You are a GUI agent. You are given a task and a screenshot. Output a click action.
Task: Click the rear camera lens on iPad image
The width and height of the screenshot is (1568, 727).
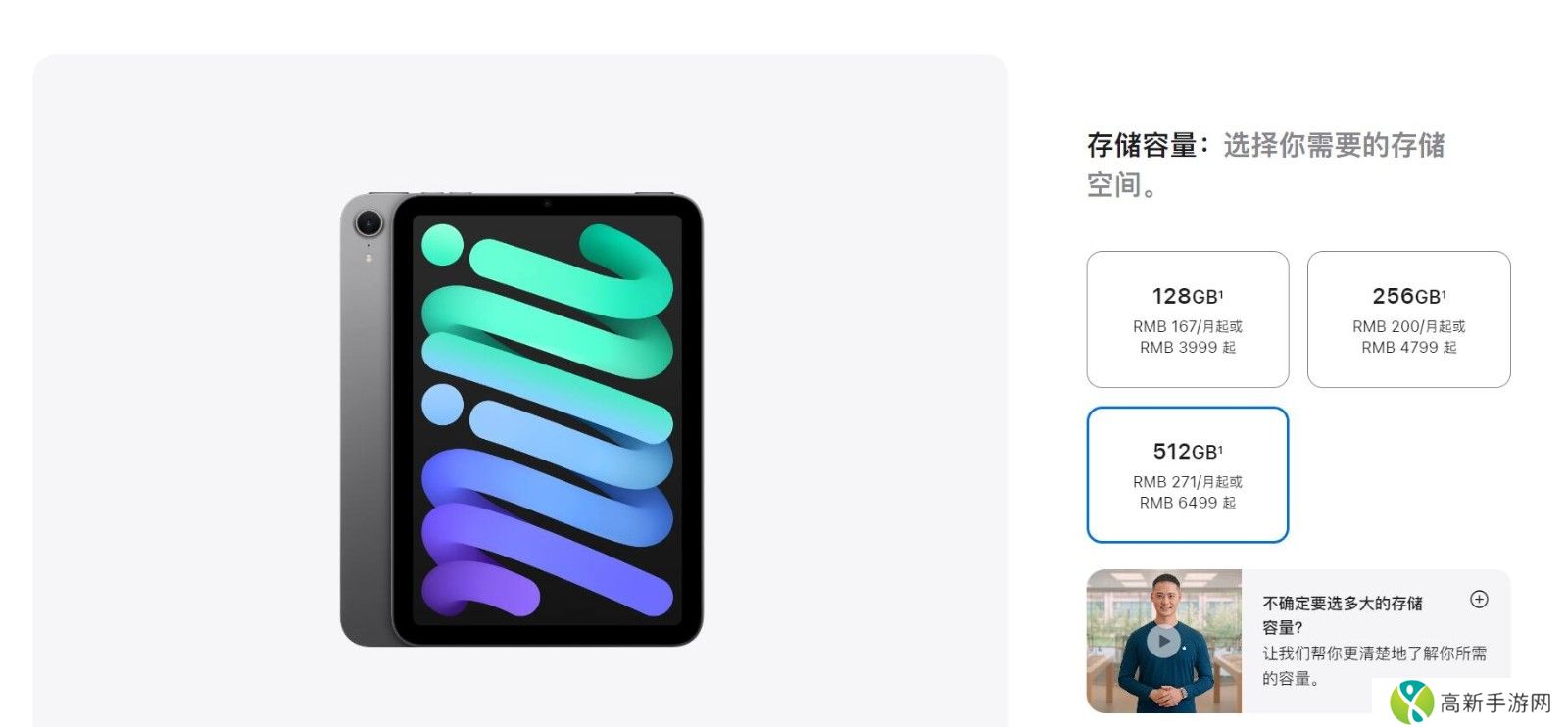[368, 223]
